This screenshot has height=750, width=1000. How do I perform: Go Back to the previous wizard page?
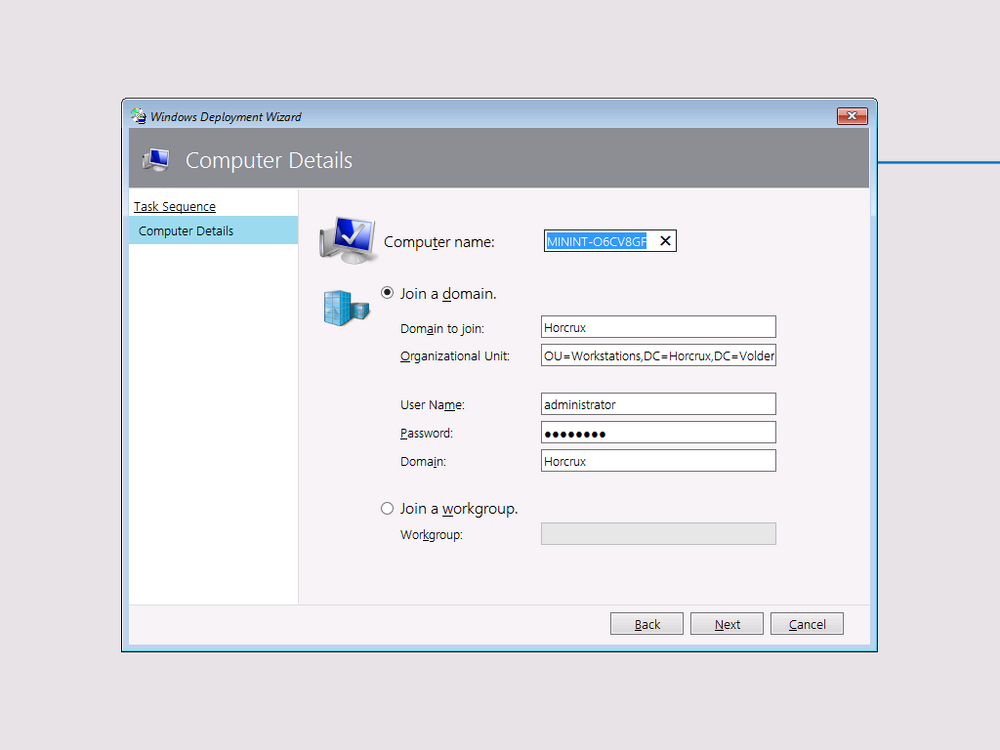pyautogui.click(x=647, y=624)
